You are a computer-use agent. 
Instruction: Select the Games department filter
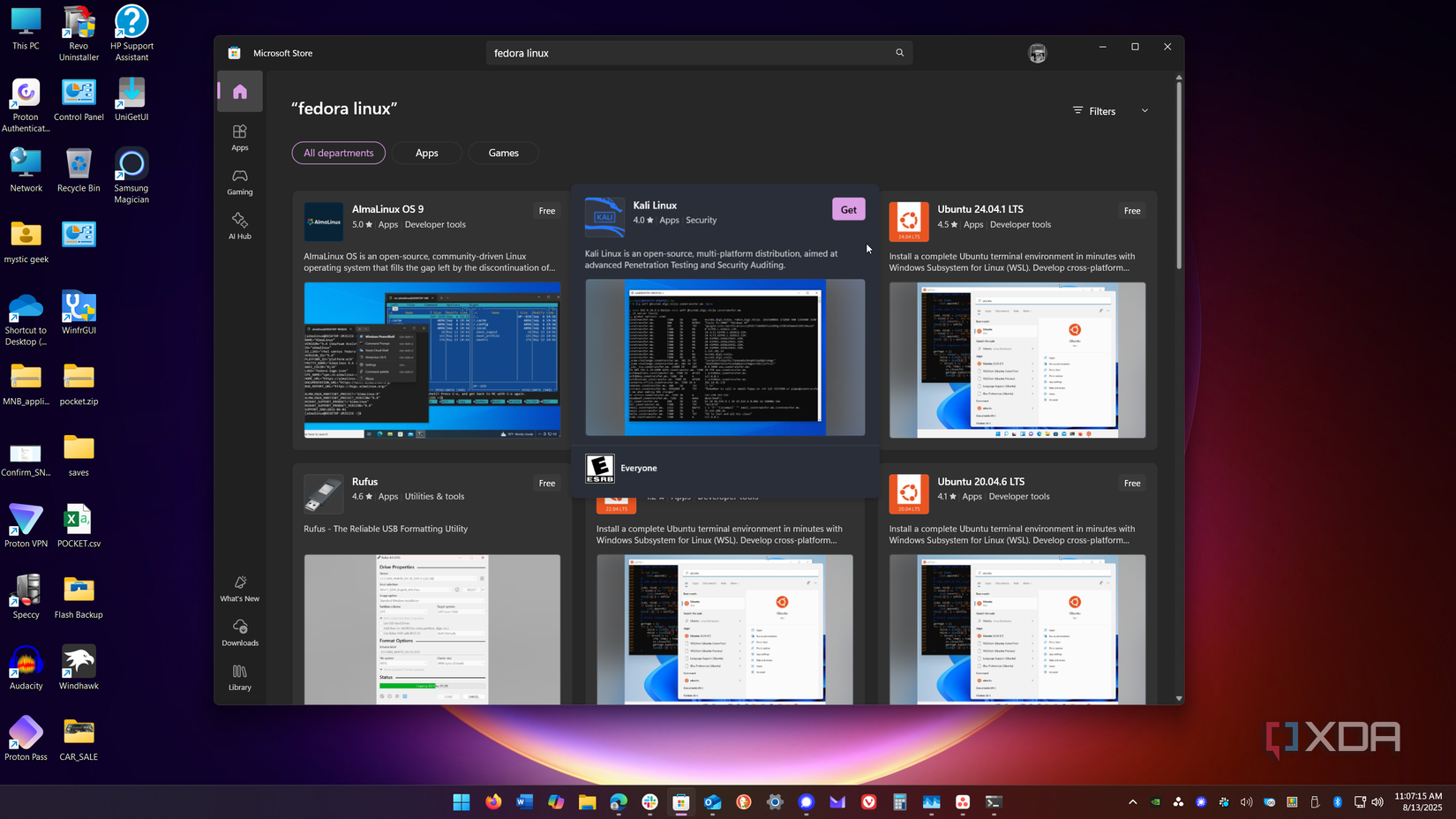pyautogui.click(x=504, y=153)
